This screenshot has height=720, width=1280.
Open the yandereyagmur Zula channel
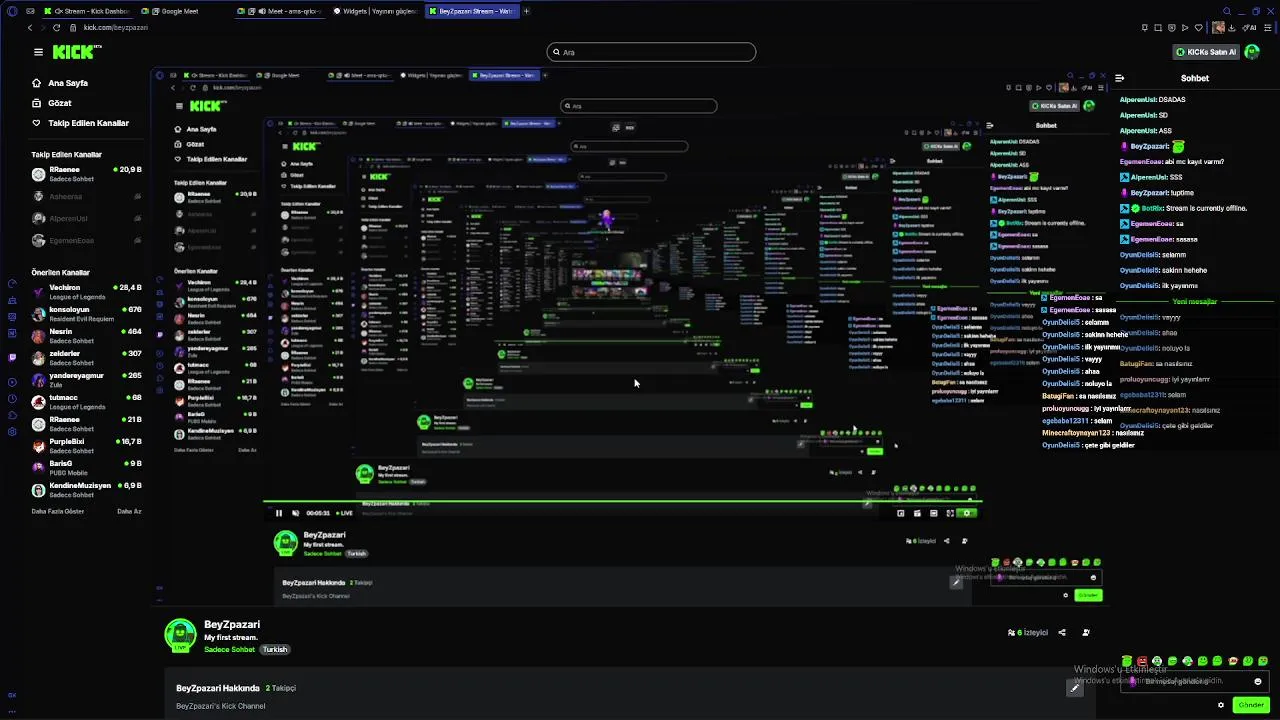(x=88, y=379)
